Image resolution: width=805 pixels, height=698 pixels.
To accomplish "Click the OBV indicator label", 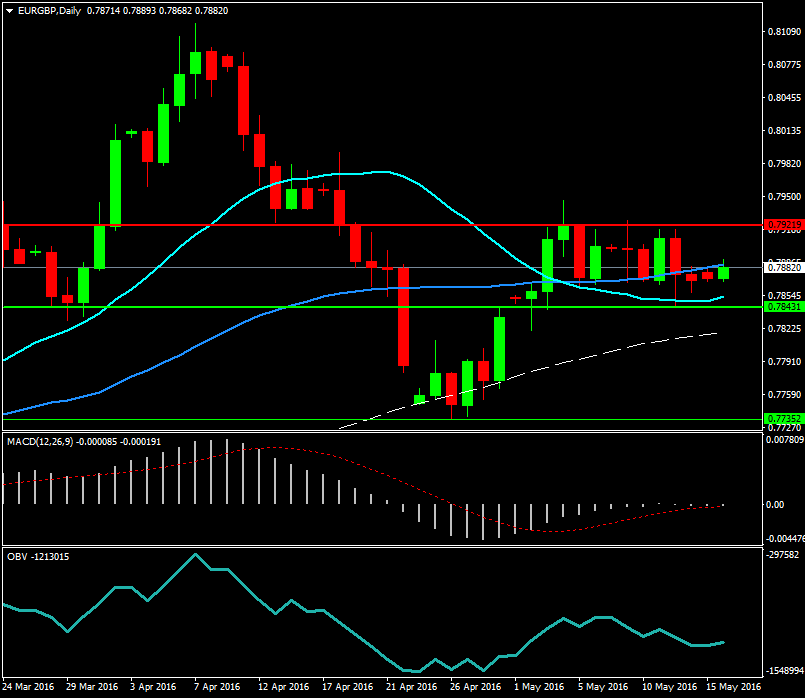I will [16, 556].
